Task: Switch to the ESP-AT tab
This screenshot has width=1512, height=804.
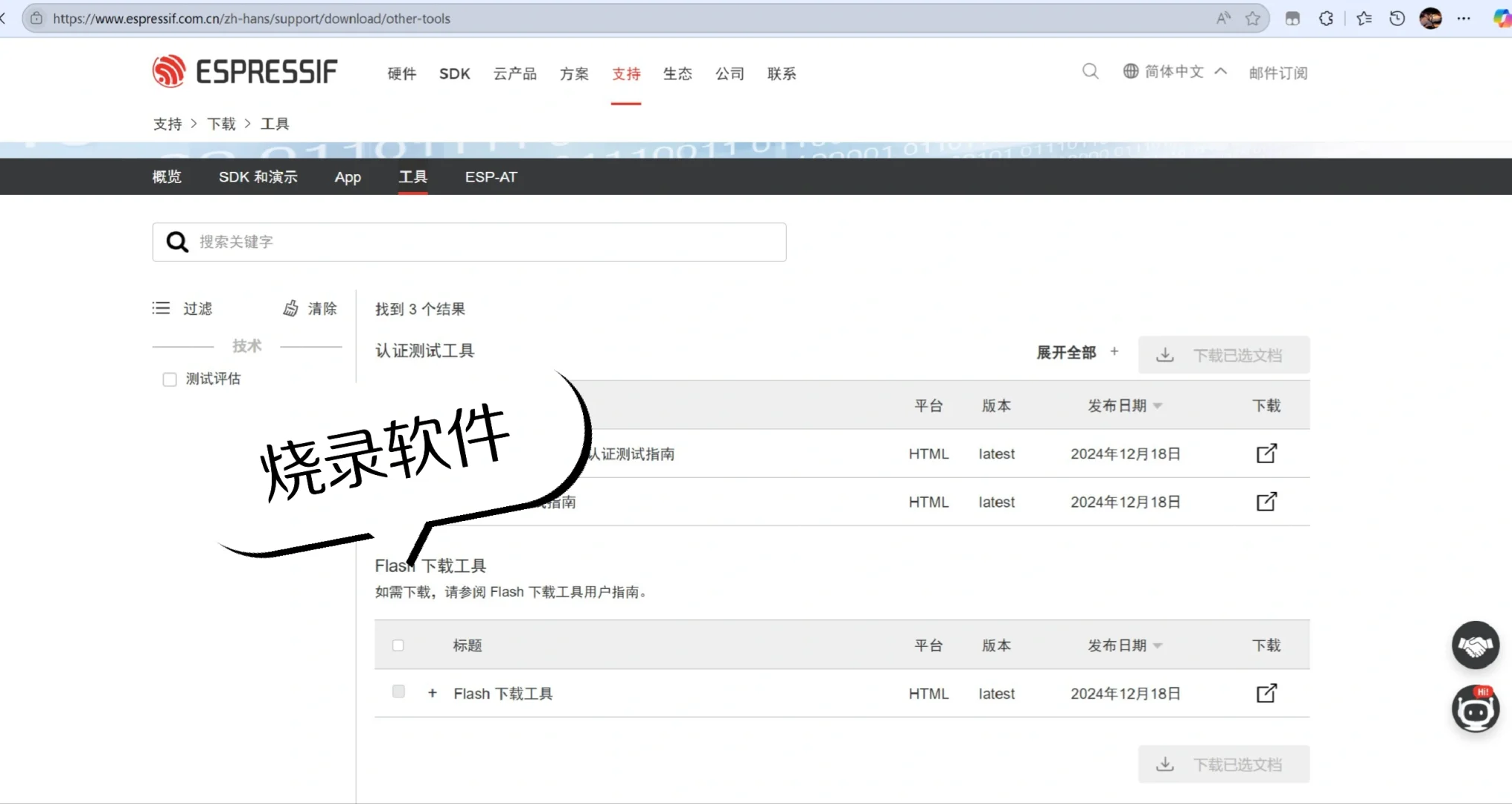Action: coord(491,177)
